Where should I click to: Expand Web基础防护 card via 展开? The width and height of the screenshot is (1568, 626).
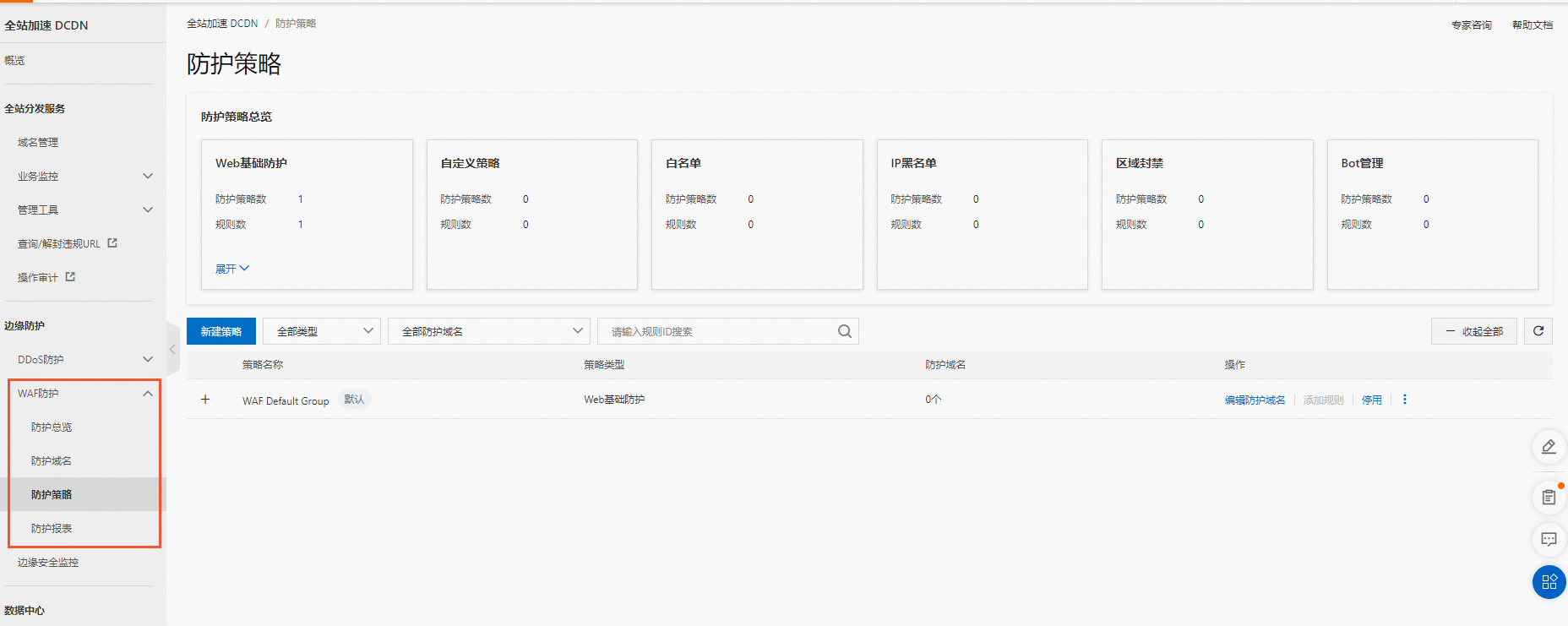point(232,269)
